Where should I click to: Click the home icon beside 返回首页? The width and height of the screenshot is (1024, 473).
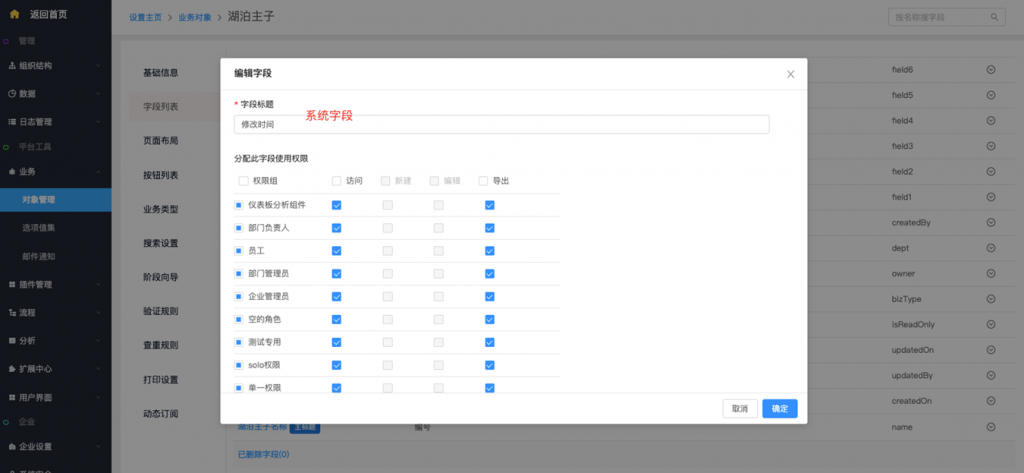pyautogui.click(x=13, y=14)
